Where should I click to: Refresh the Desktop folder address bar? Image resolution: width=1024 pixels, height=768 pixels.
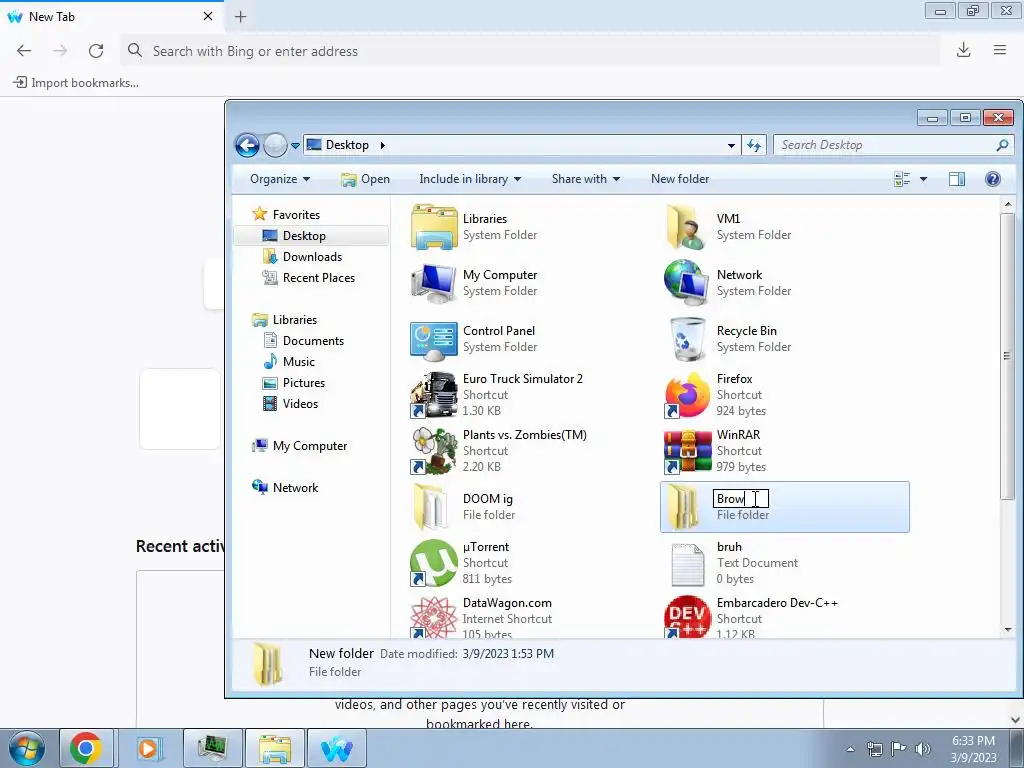pyautogui.click(x=754, y=145)
